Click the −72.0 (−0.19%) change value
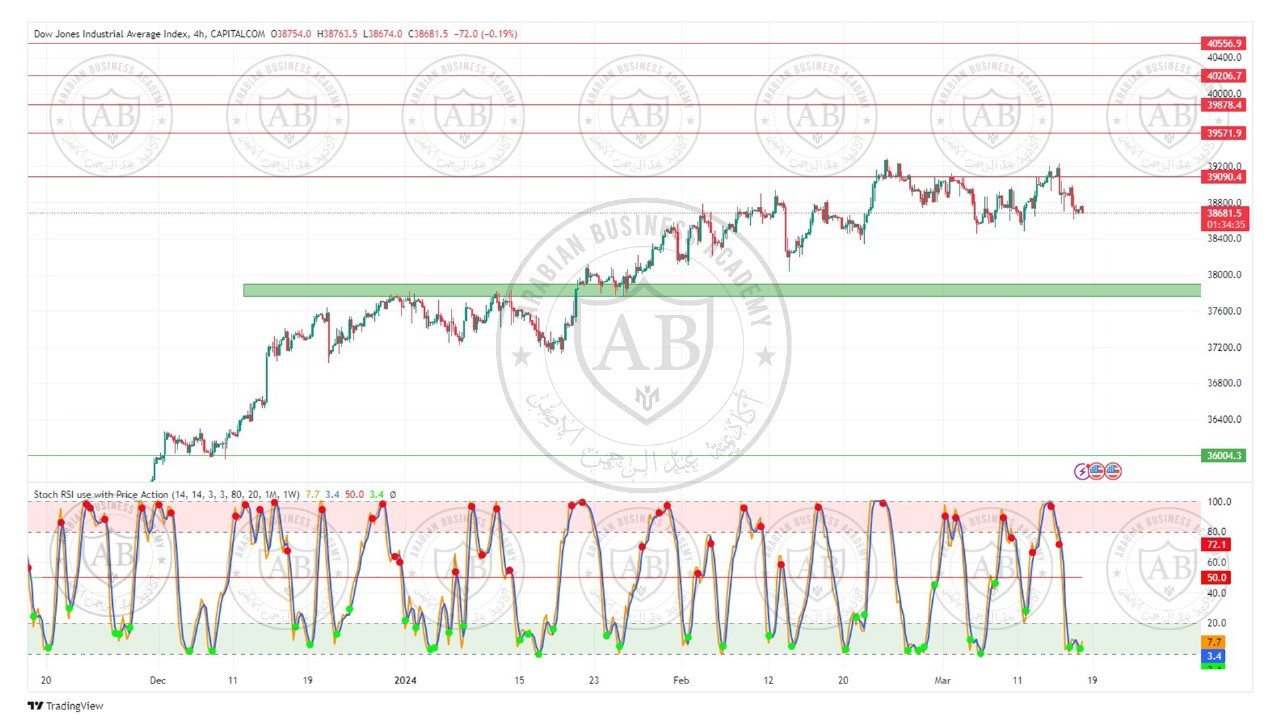1280x720 pixels. [x=486, y=33]
